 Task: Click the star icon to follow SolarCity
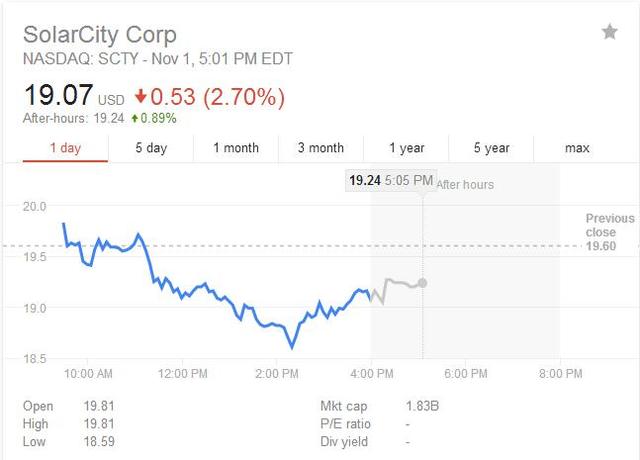609,32
